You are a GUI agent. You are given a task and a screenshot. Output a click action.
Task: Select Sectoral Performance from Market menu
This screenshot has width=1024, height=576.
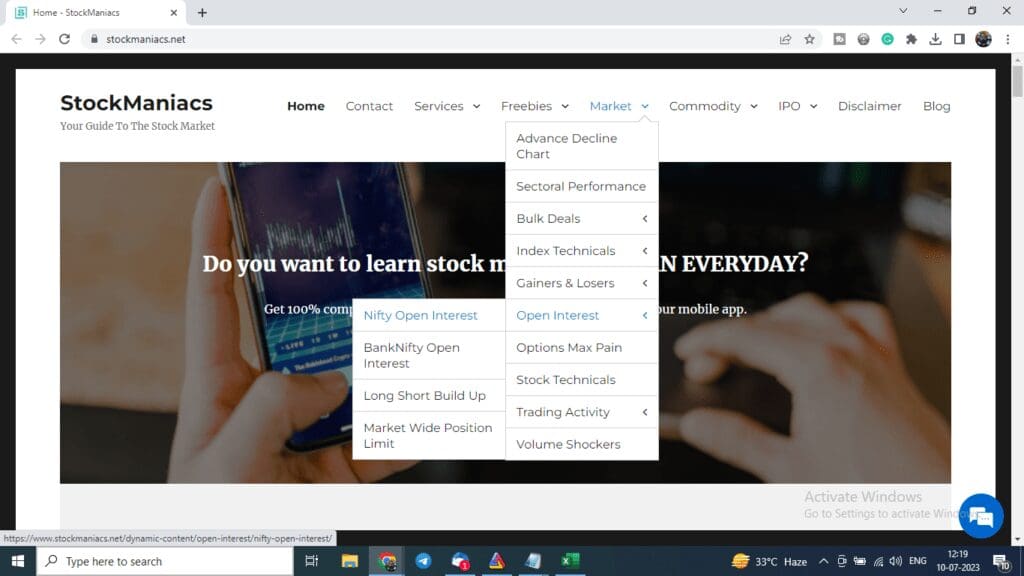[x=582, y=186]
